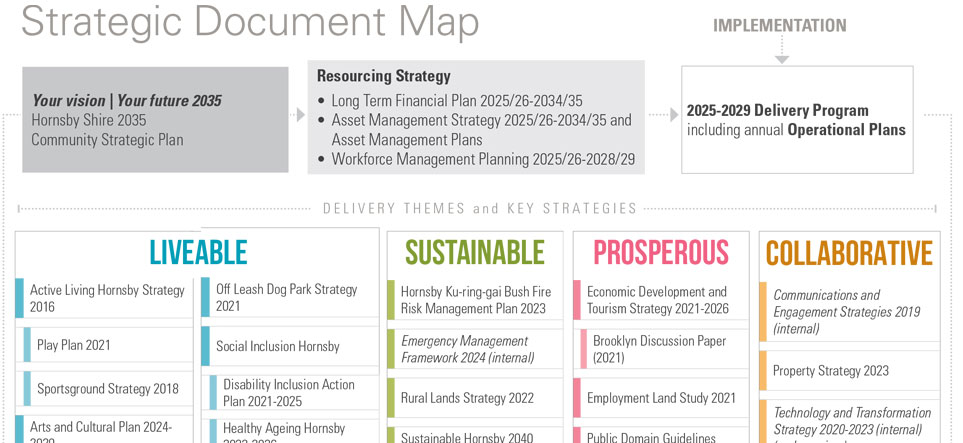Click 'Hornsby Shire 2035' text
Image resolution: width=963 pixels, height=443 pixels.
(x=89, y=120)
